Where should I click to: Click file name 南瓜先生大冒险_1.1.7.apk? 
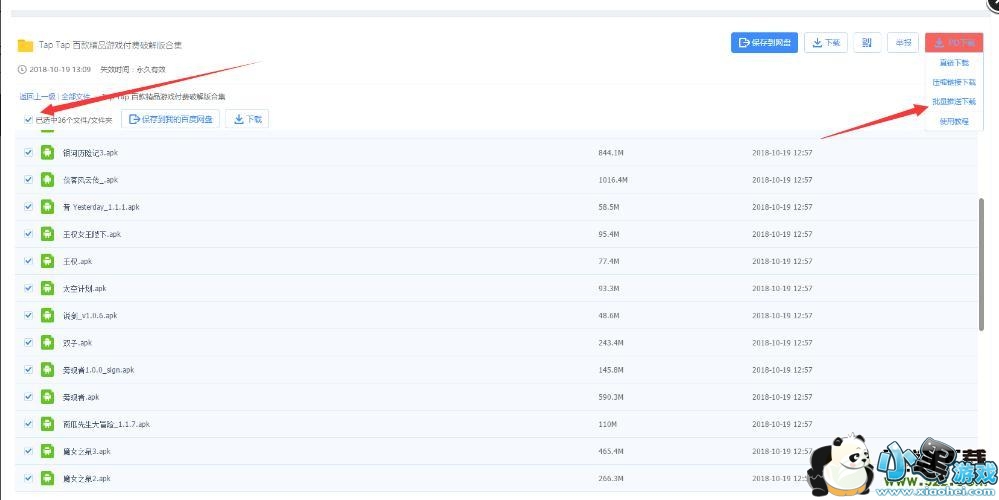[106, 424]
